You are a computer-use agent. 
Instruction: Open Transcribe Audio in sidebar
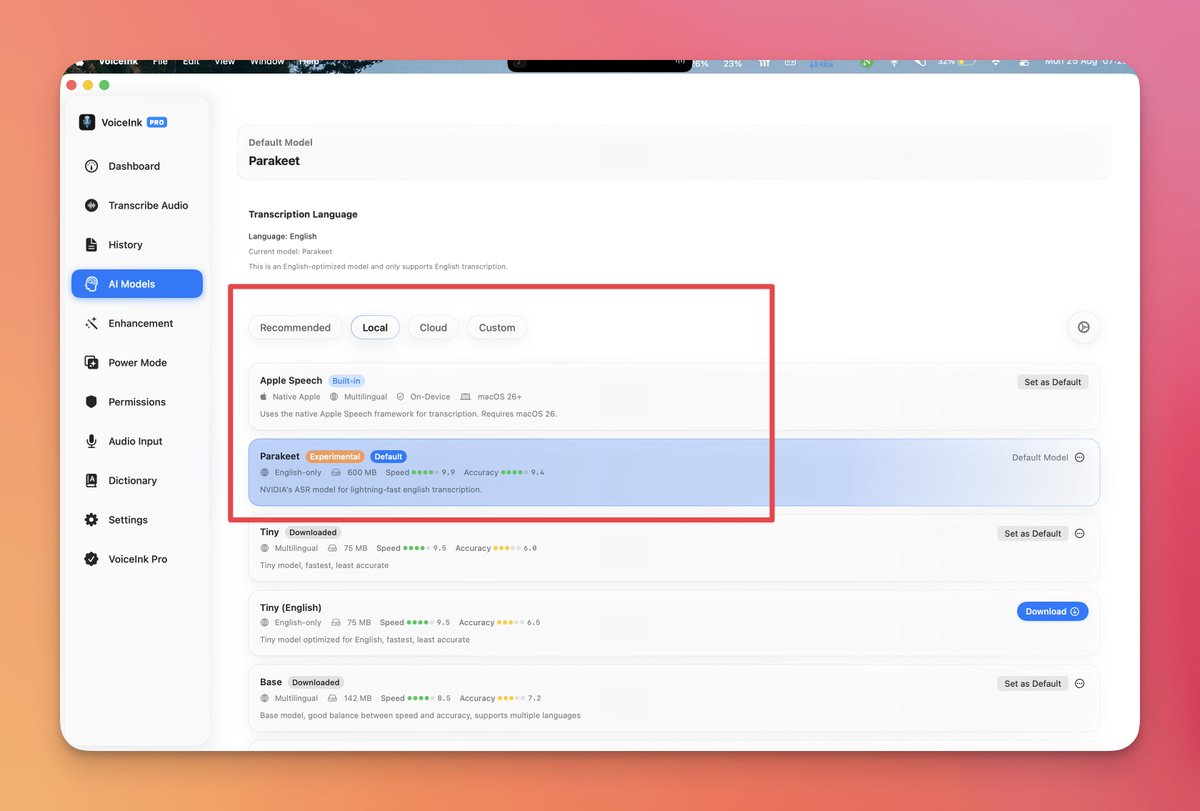[x=136, y=205]
